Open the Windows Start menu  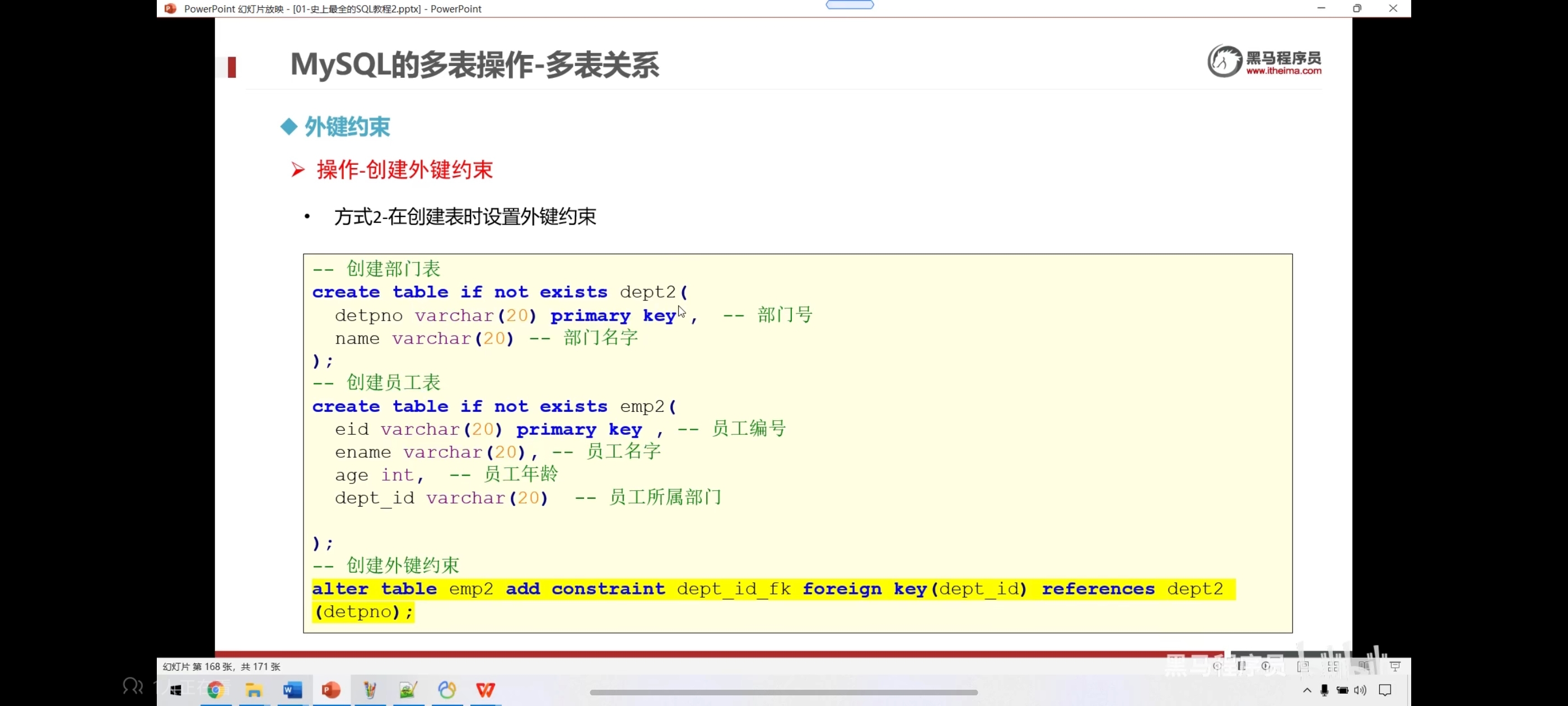pyautogui.click(x=176, y=690)
